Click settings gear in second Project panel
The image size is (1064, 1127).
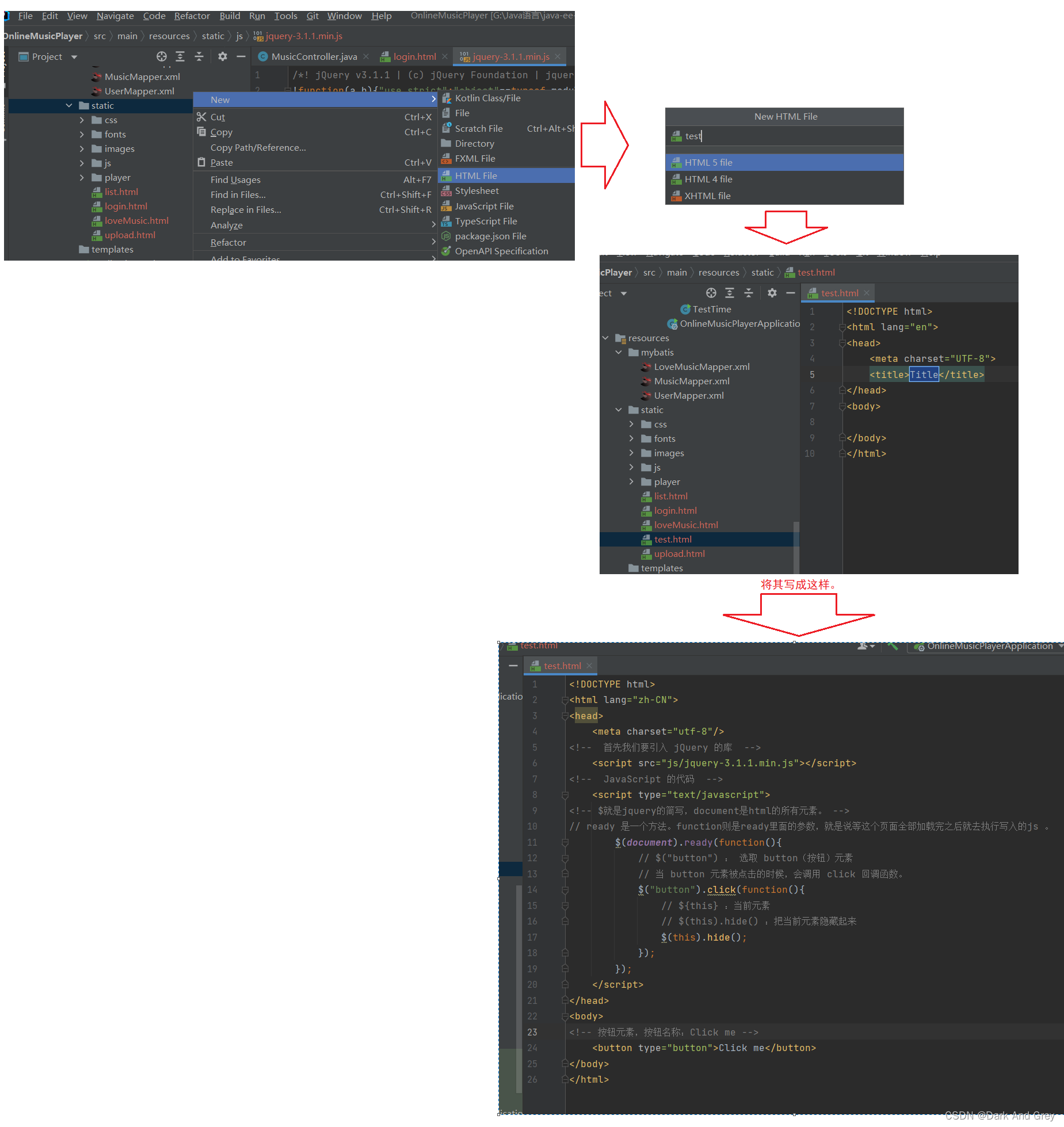[772, 293]
